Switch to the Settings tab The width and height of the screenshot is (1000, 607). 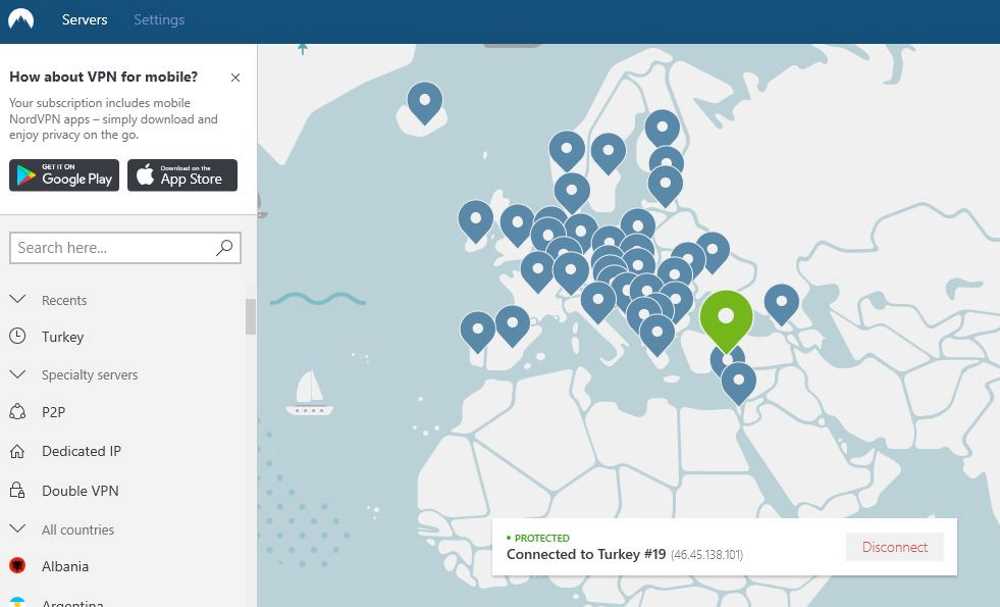[x=159, y=20]
